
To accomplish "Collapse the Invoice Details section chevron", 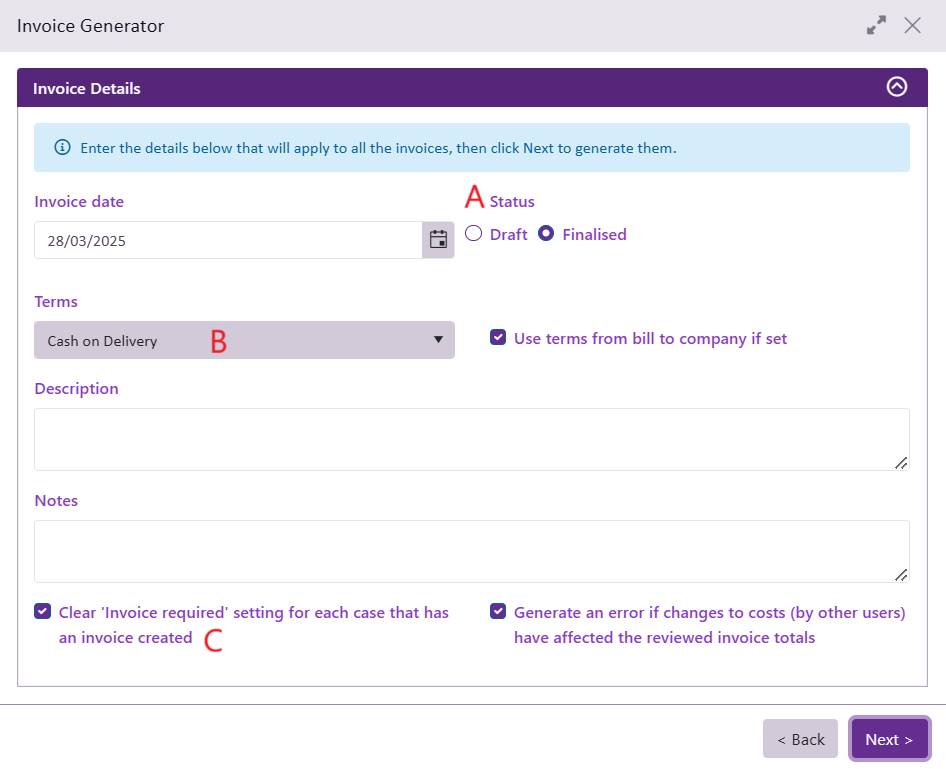I will pyautogui.click(x=897, y=87).
